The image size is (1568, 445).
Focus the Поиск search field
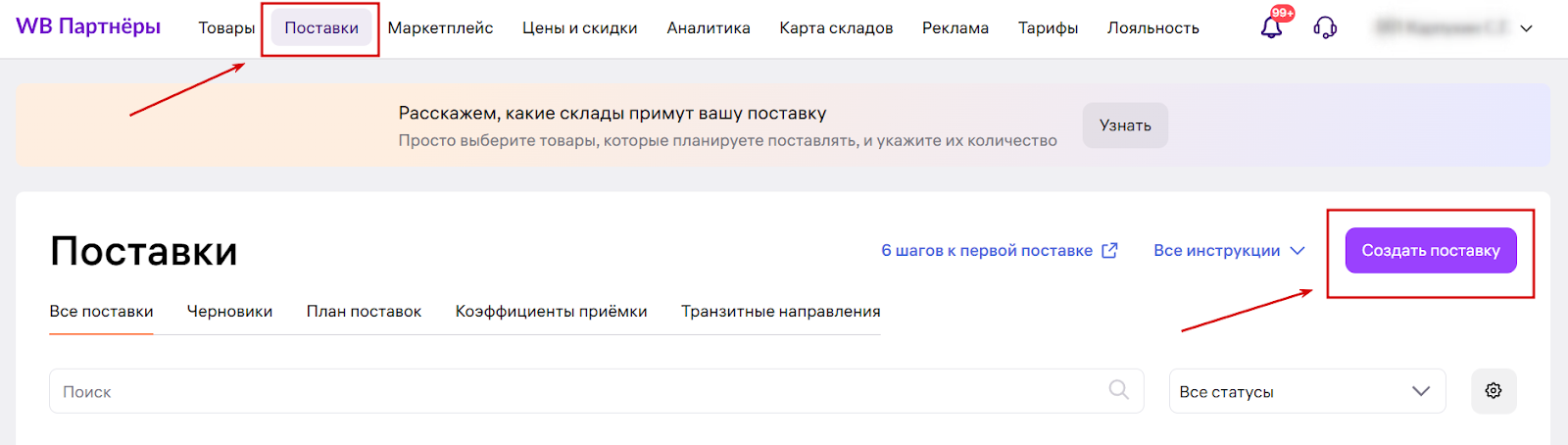coord(578,391)
